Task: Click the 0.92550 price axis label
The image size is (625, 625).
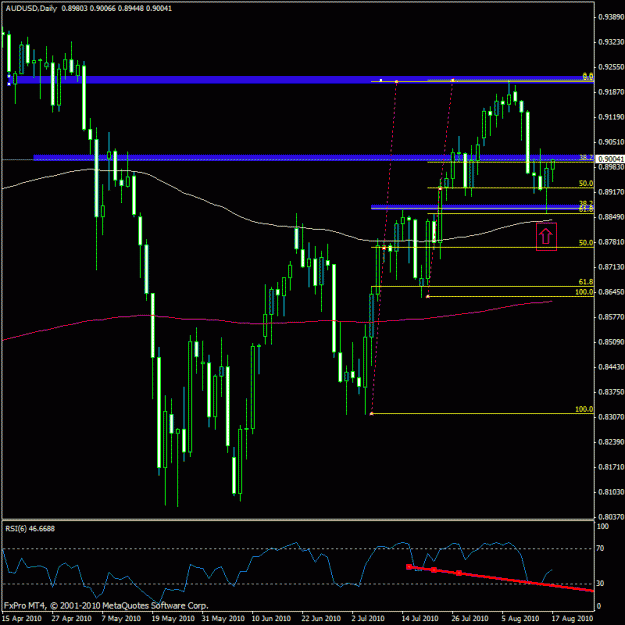Action: click(611, 67)
